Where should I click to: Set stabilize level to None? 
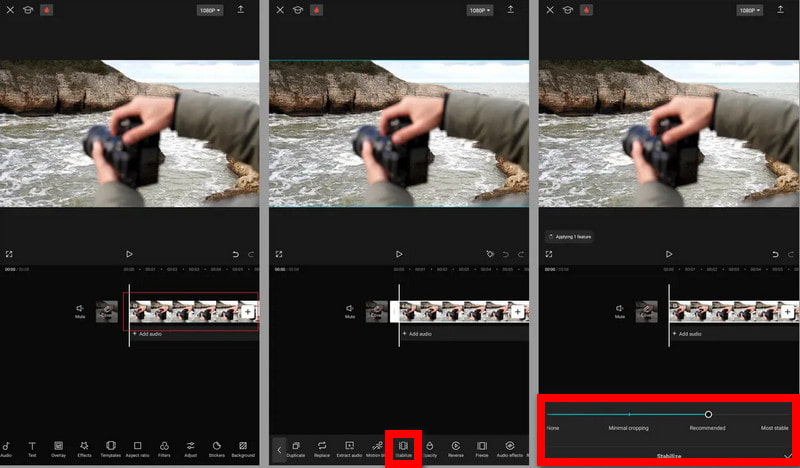pos(553,428)
